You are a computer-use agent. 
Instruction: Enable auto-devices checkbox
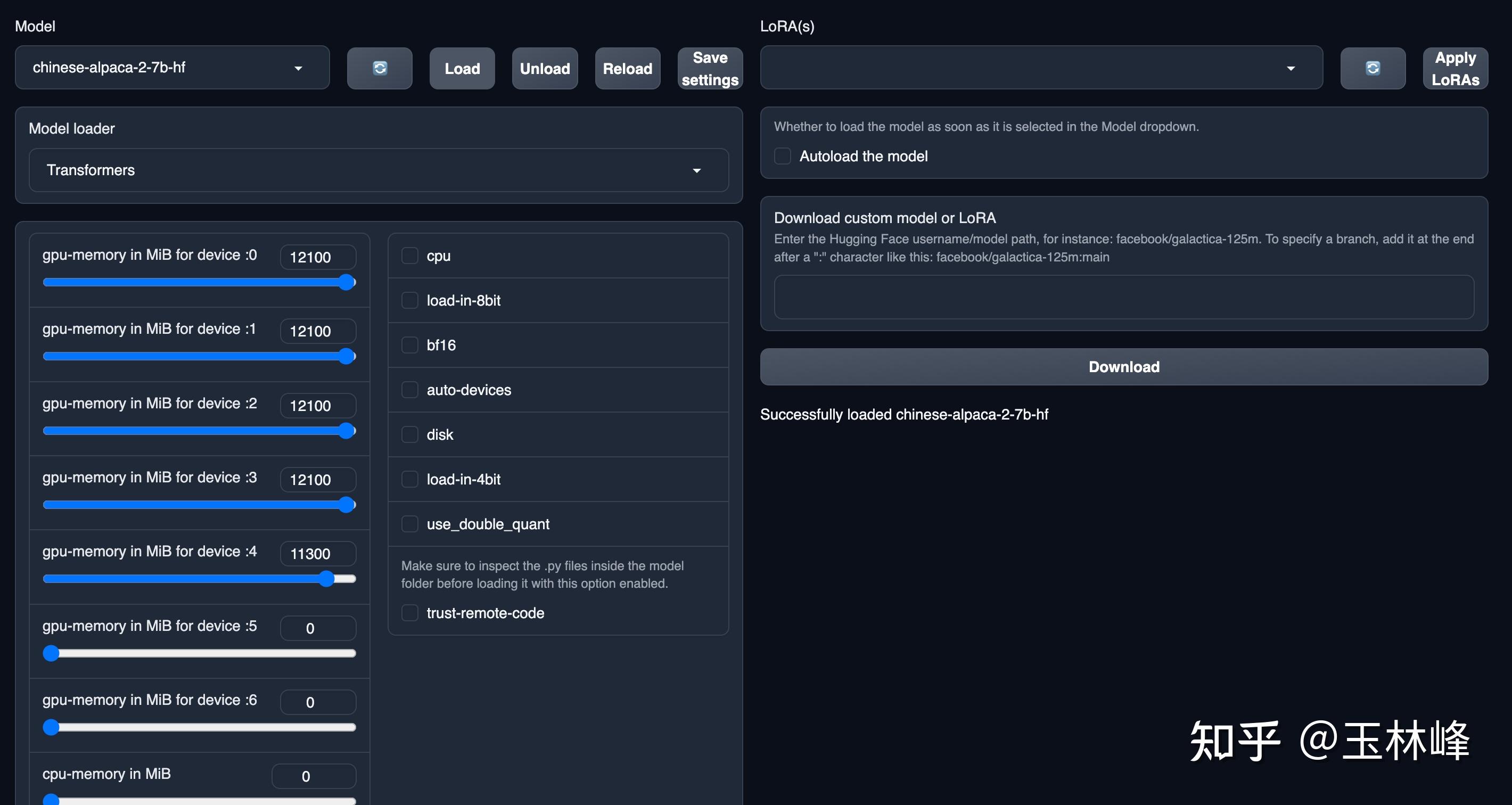[x=410, y=390]
